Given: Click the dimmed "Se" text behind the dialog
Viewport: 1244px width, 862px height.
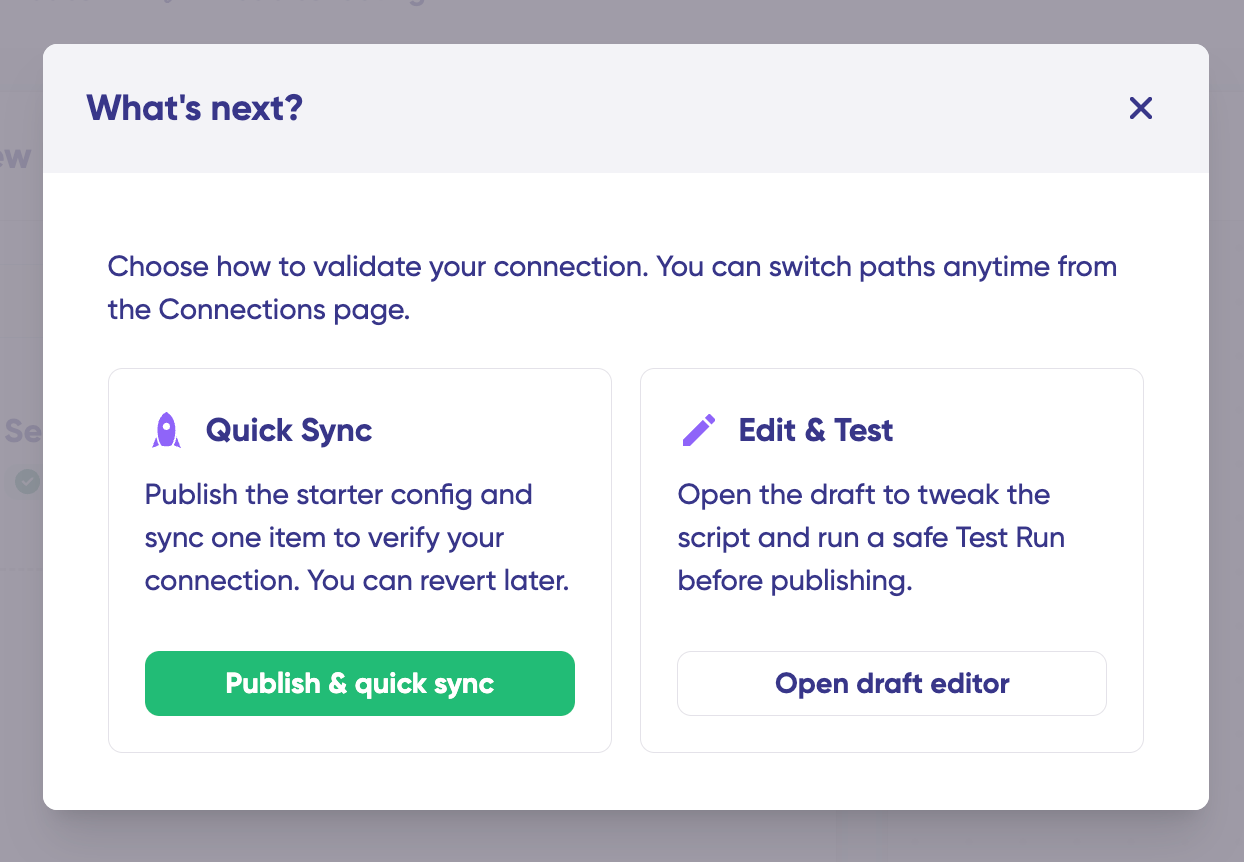Looking at the screenshot, I should [21, 431].
